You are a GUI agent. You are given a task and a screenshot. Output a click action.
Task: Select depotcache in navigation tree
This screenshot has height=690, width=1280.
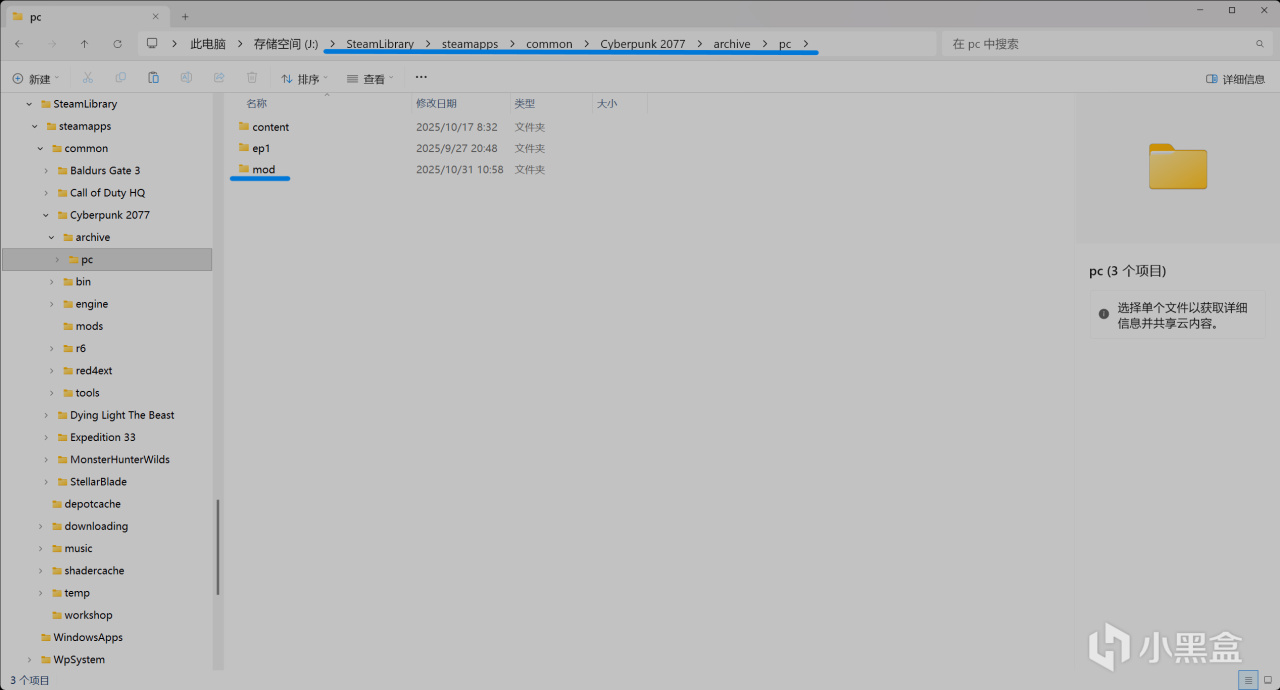(x=92, y=504)
